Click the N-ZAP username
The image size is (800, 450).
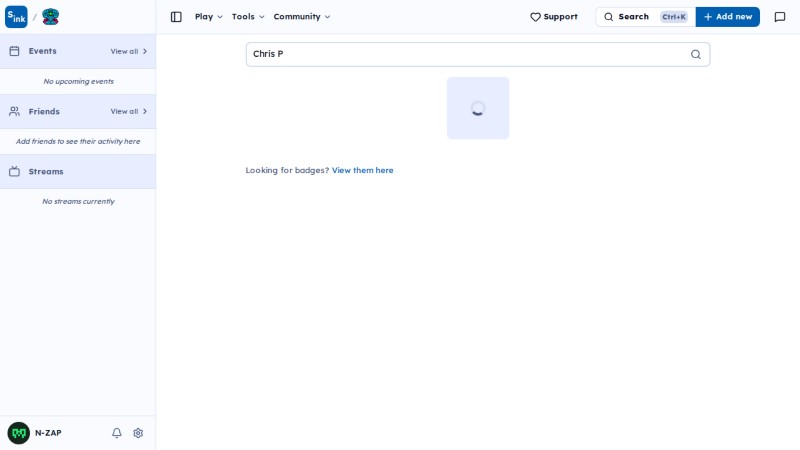click(x=48, y=433)
